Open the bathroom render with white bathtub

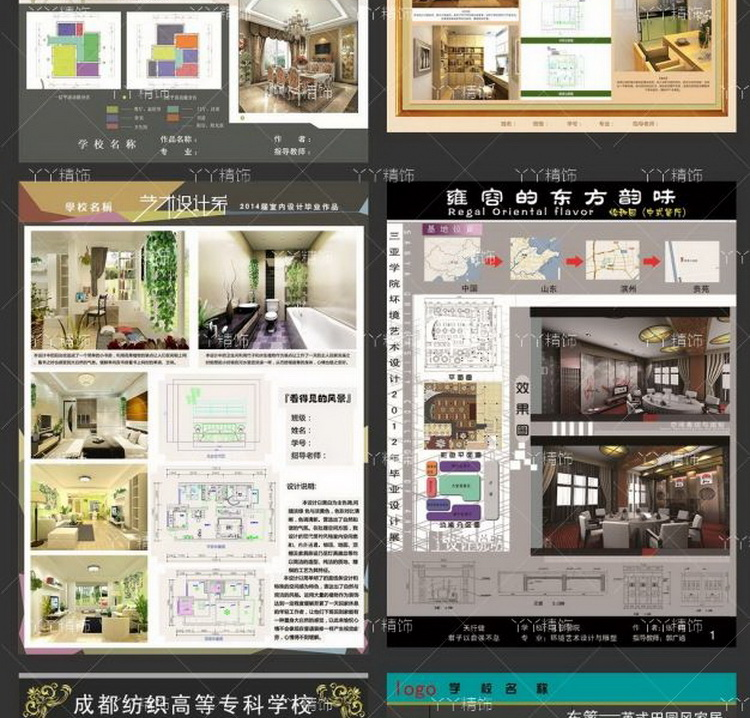277,290
